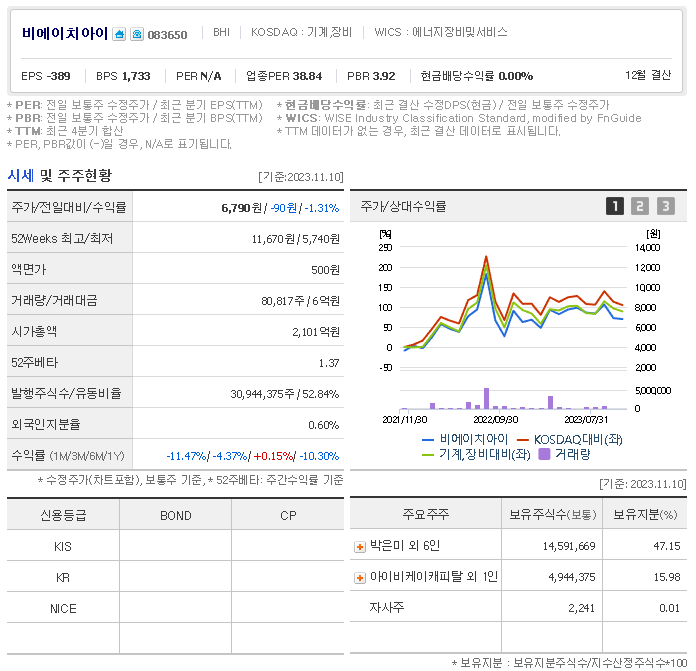This screenshot has height=671, width=696.
Task: Click 보유지분(%) column header
Action: pyautogui.click(x=645, y=514)
